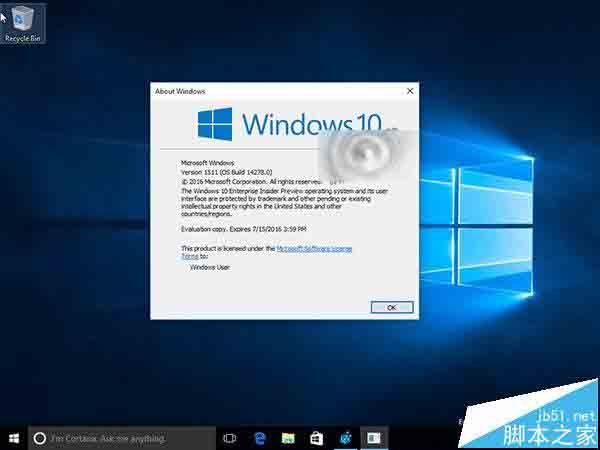
Task: Open Task View from the taskbar
Action: click(x=230, y=439)
